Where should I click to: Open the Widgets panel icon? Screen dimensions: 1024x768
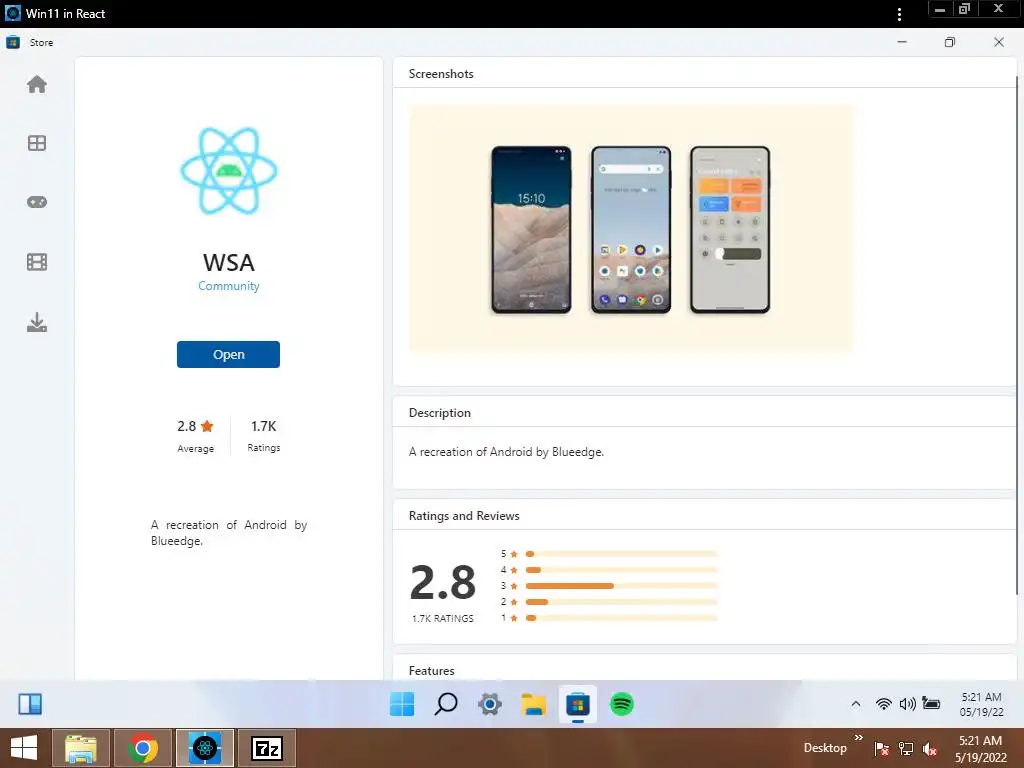[30, 704]
